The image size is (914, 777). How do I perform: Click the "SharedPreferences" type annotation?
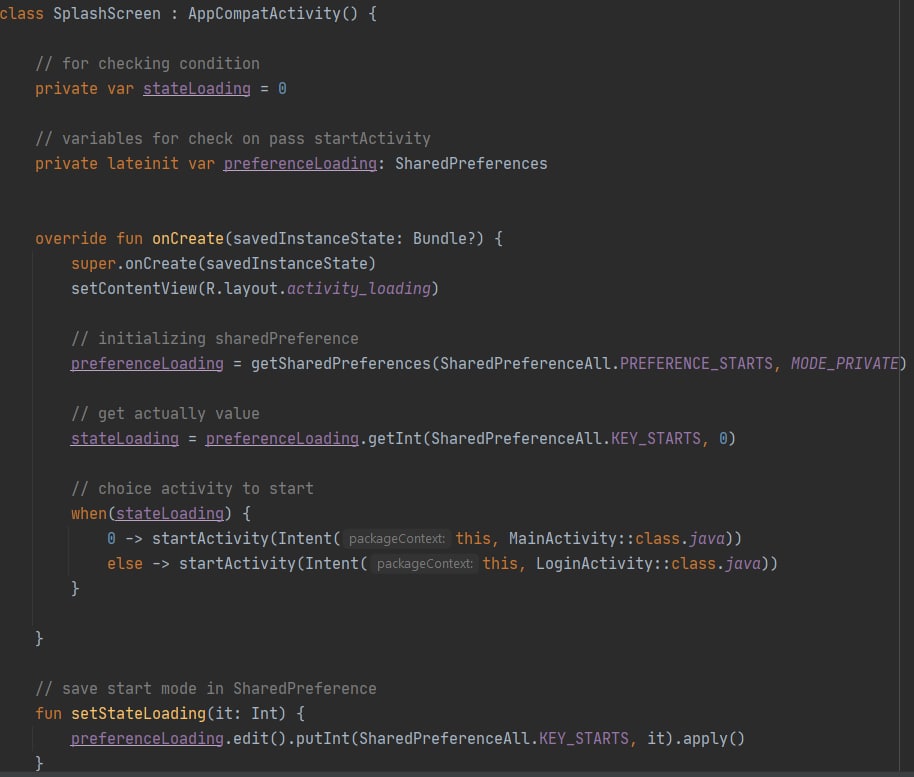point(472,164)
